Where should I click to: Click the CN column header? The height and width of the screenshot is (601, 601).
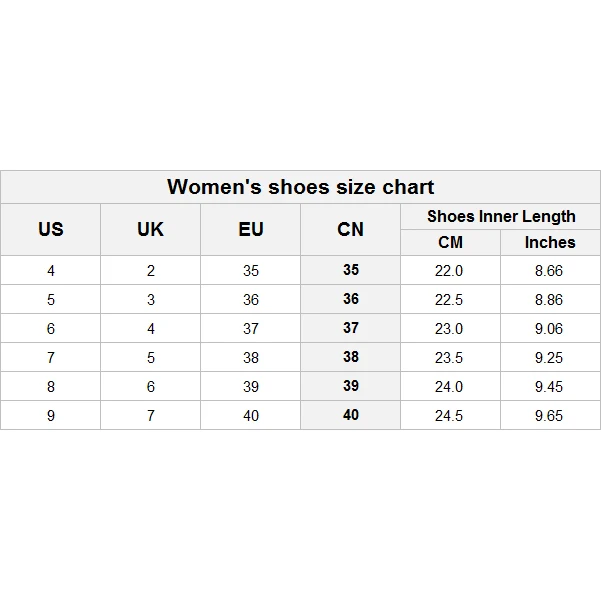point(350,229)
